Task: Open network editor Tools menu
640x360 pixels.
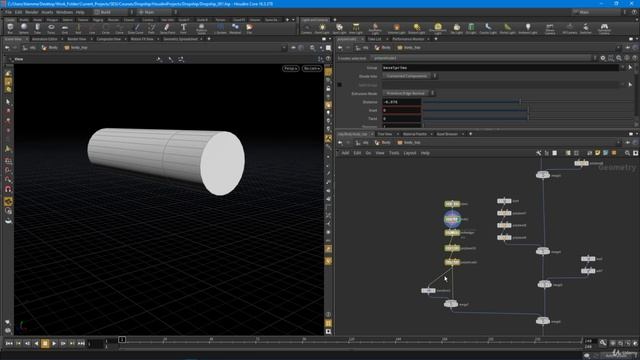Action: (x=393, y=153)
